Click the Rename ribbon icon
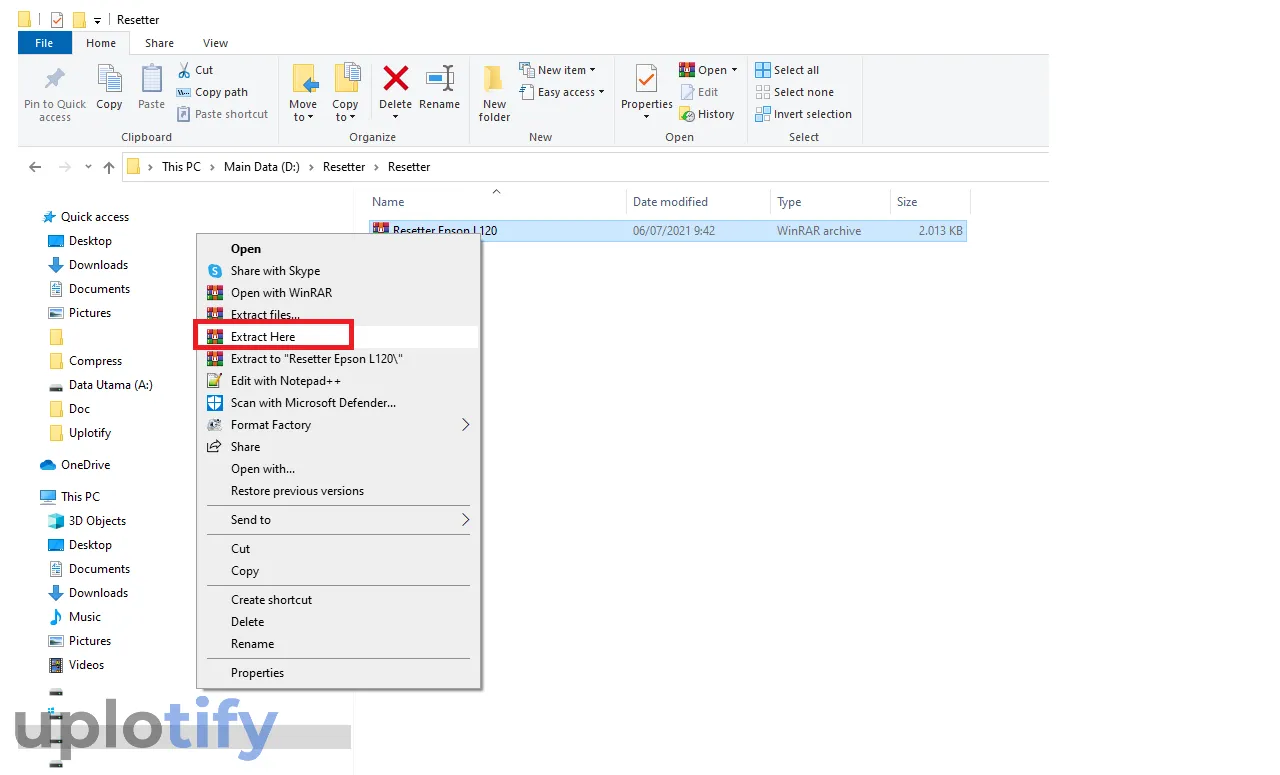 440,78
